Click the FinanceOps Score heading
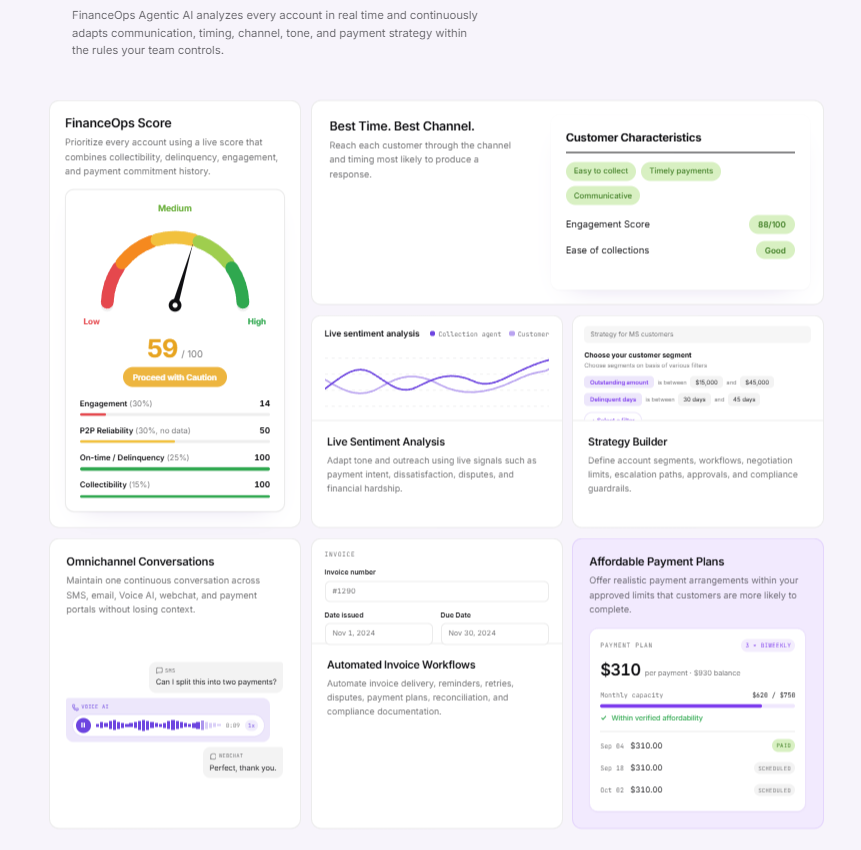This screenshot has width=861, height=850. point(118,123)
